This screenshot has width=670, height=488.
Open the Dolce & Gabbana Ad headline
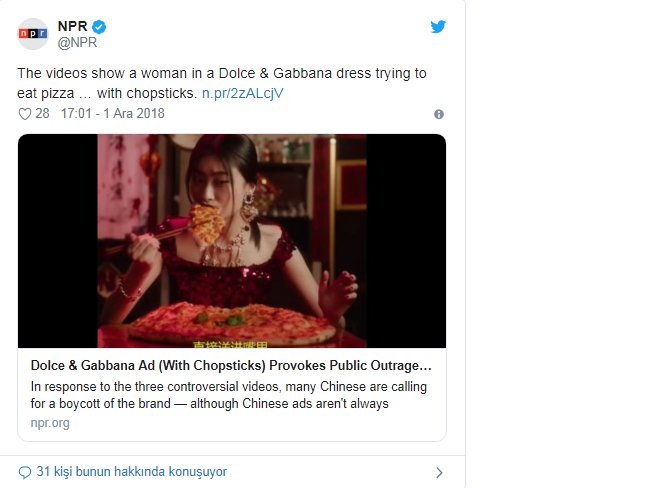tap(231, 365)
